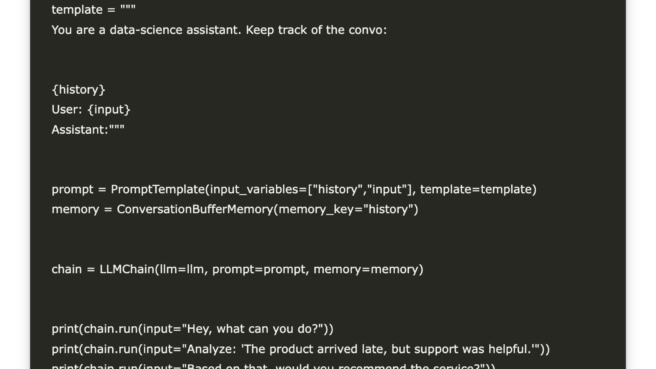
Task: Click the chain variable assignment name
Action: point(67,269)
